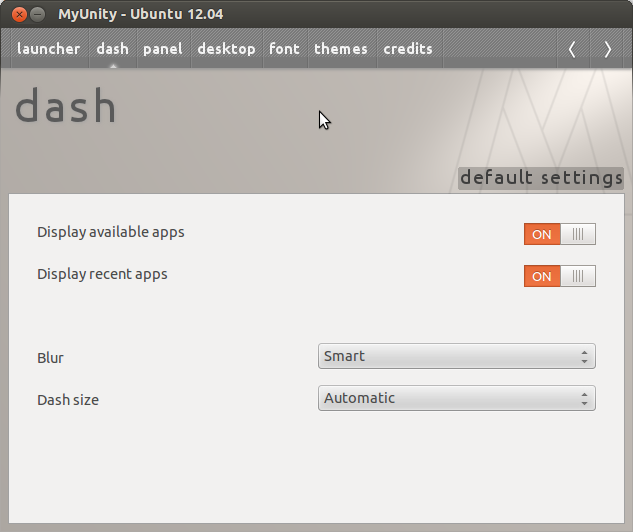Select the font tab
This screenshot has height=532, width=633.
coord(284,49)
